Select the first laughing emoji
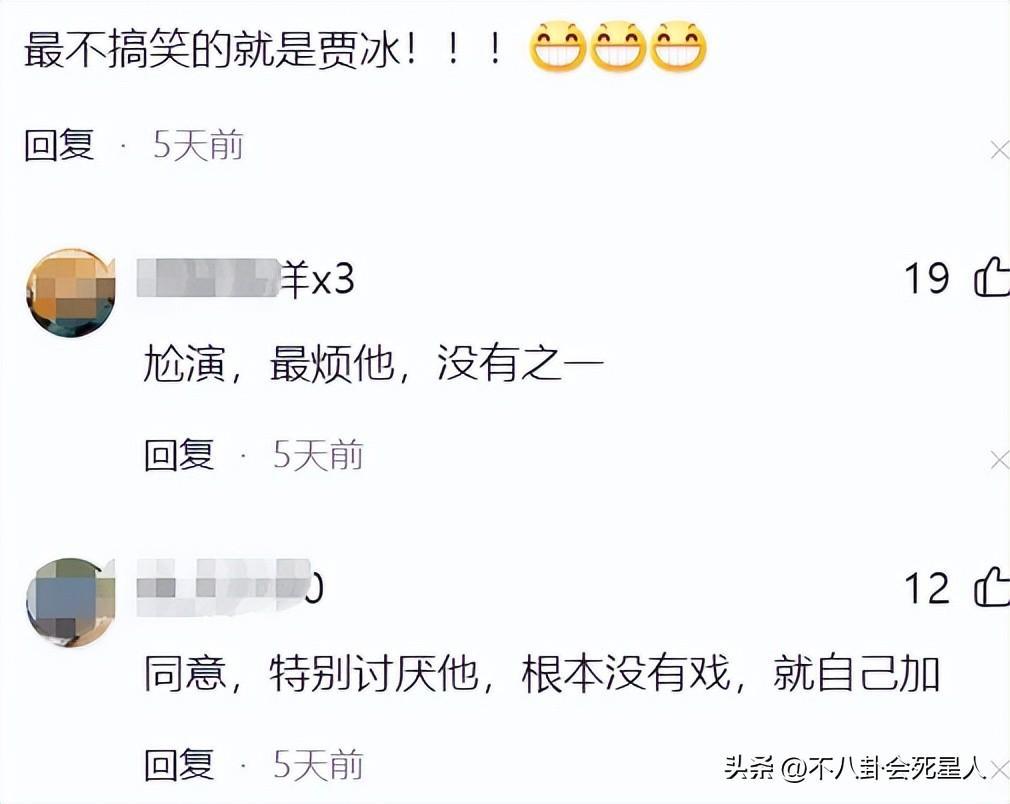Screen dimensions: 1010x804 [557, 46]
